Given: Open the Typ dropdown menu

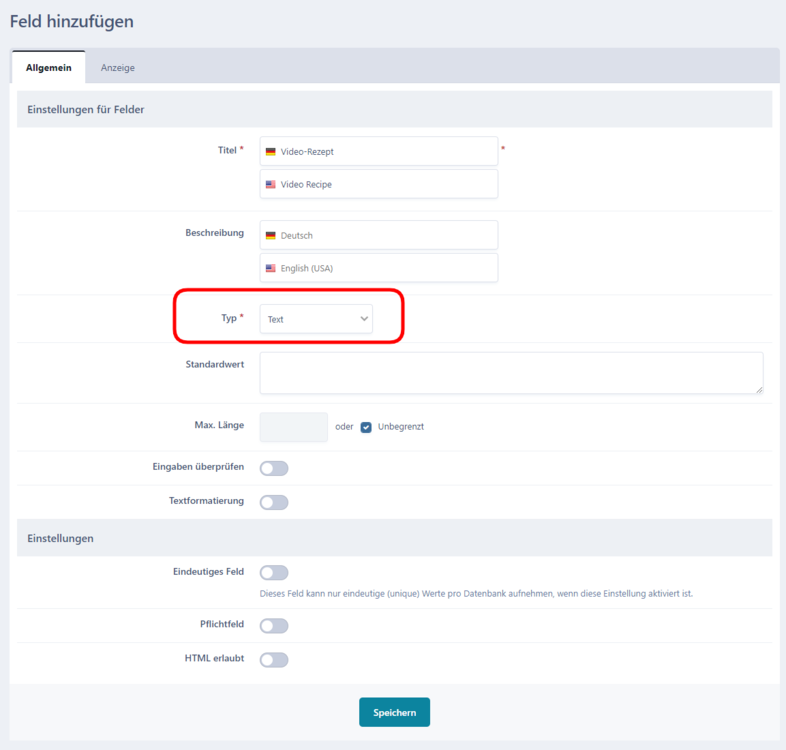Looking at the screenshot, I should (315, 319).
